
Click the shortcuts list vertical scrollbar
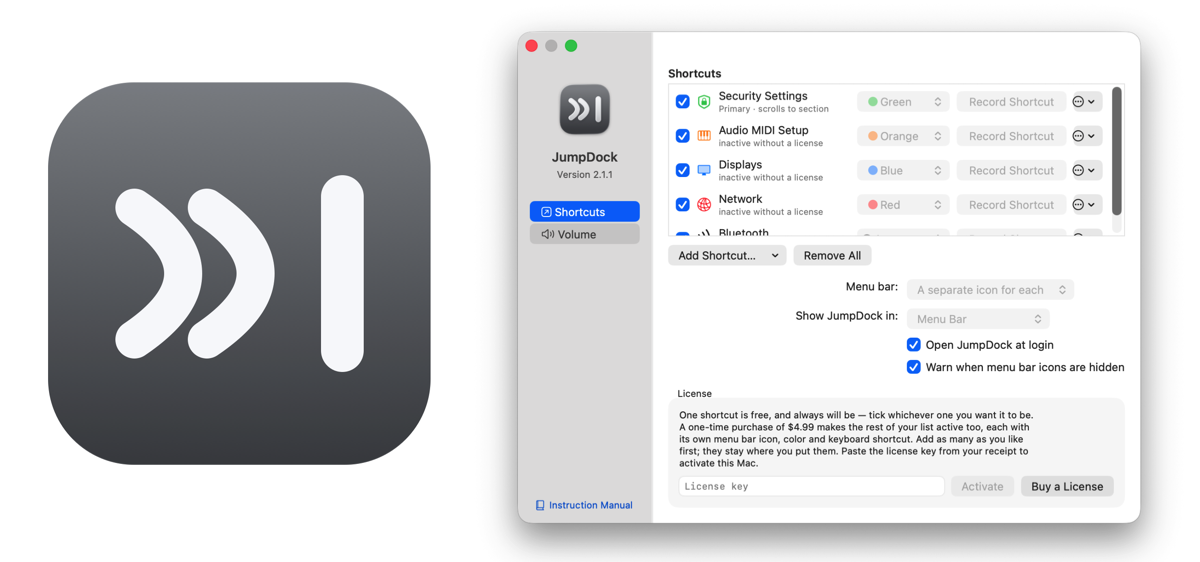[1117, 151]
